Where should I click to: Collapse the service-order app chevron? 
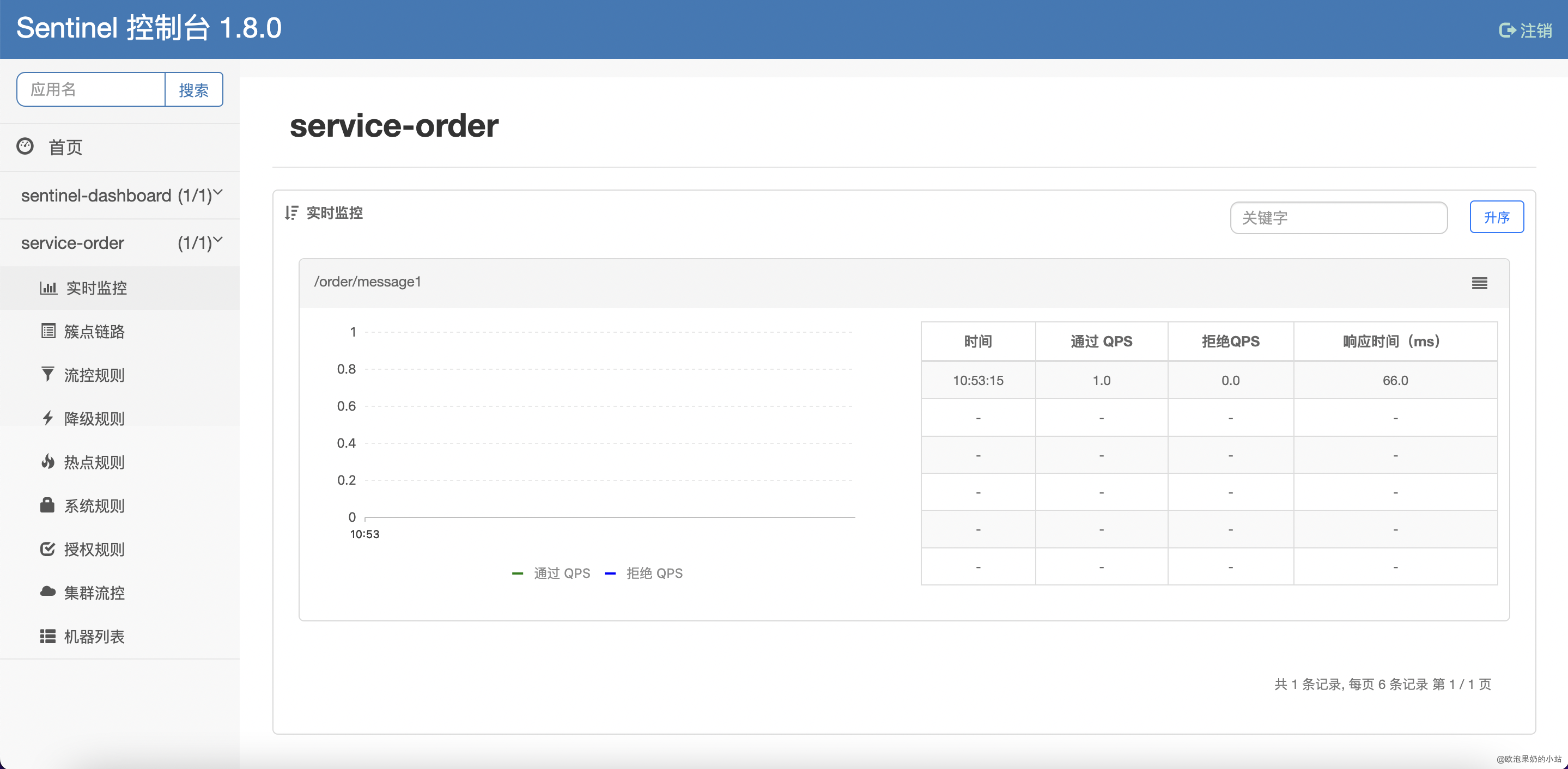[x=218, y=240]
